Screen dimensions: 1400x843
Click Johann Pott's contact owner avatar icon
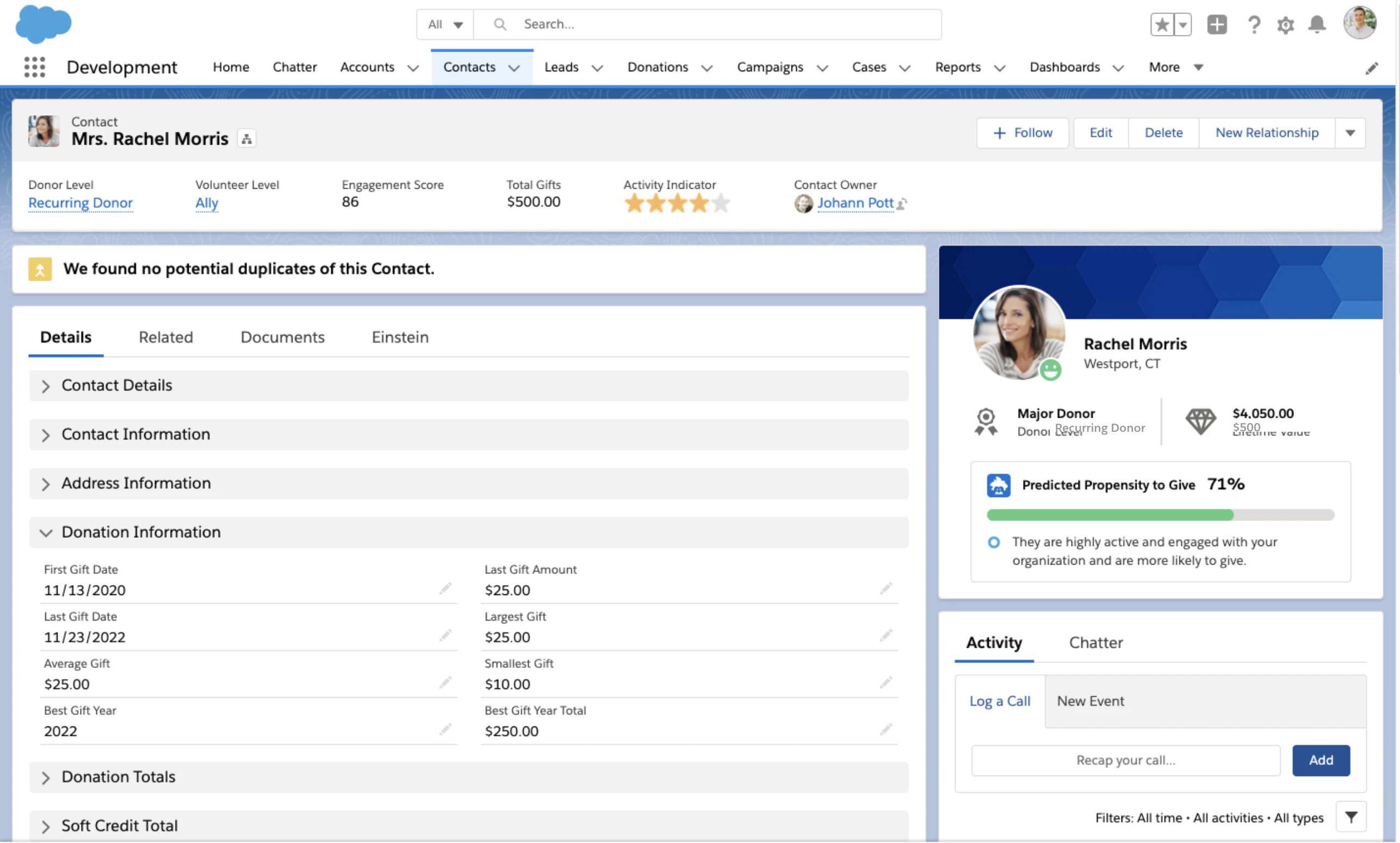pyautogui.click(x=803, y=203)
